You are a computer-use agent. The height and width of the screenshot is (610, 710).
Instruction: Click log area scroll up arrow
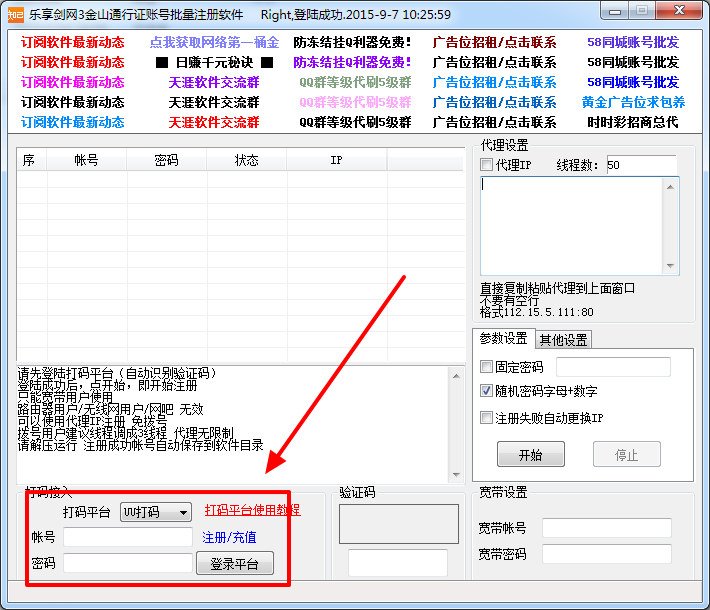[456, 376]
